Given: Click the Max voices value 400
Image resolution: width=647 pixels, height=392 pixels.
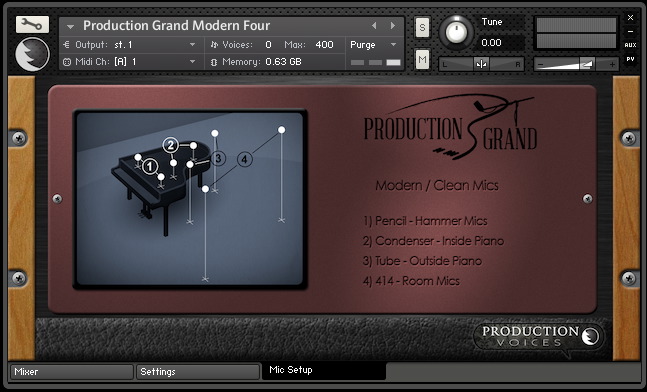Looking at the screenshot, I should coord(324,45).
